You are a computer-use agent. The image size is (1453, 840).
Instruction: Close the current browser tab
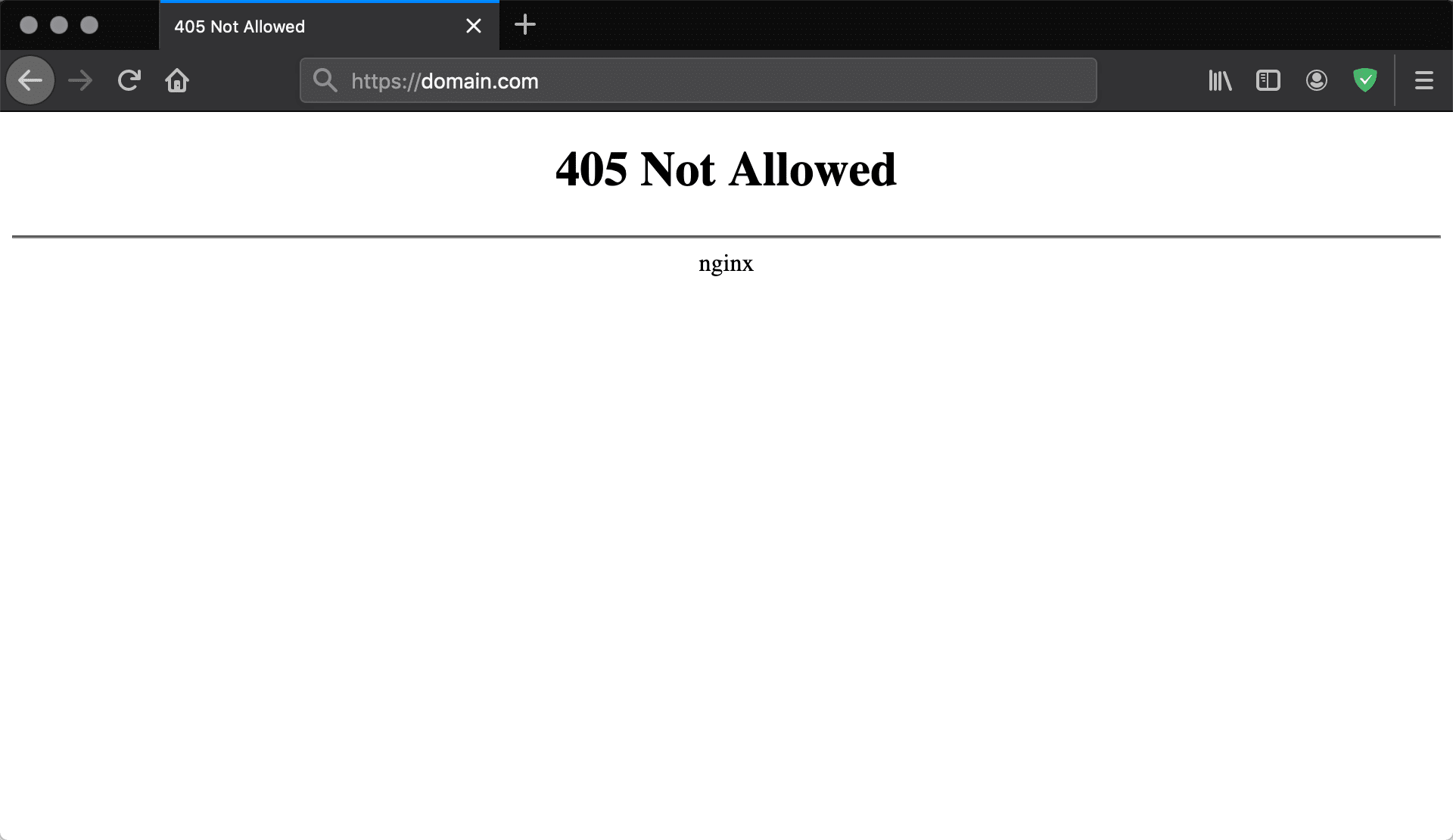[473, 25]
